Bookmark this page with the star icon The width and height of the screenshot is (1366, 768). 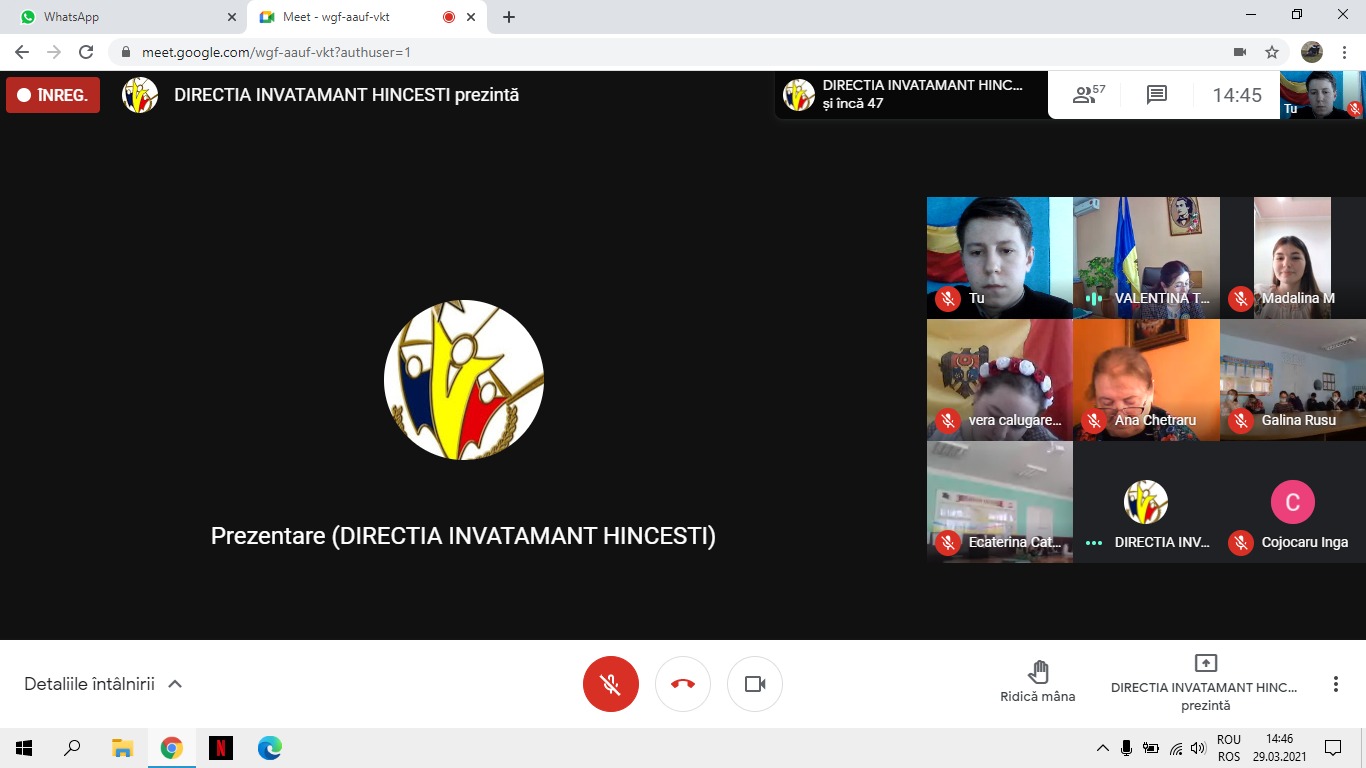pos(1272,52)
